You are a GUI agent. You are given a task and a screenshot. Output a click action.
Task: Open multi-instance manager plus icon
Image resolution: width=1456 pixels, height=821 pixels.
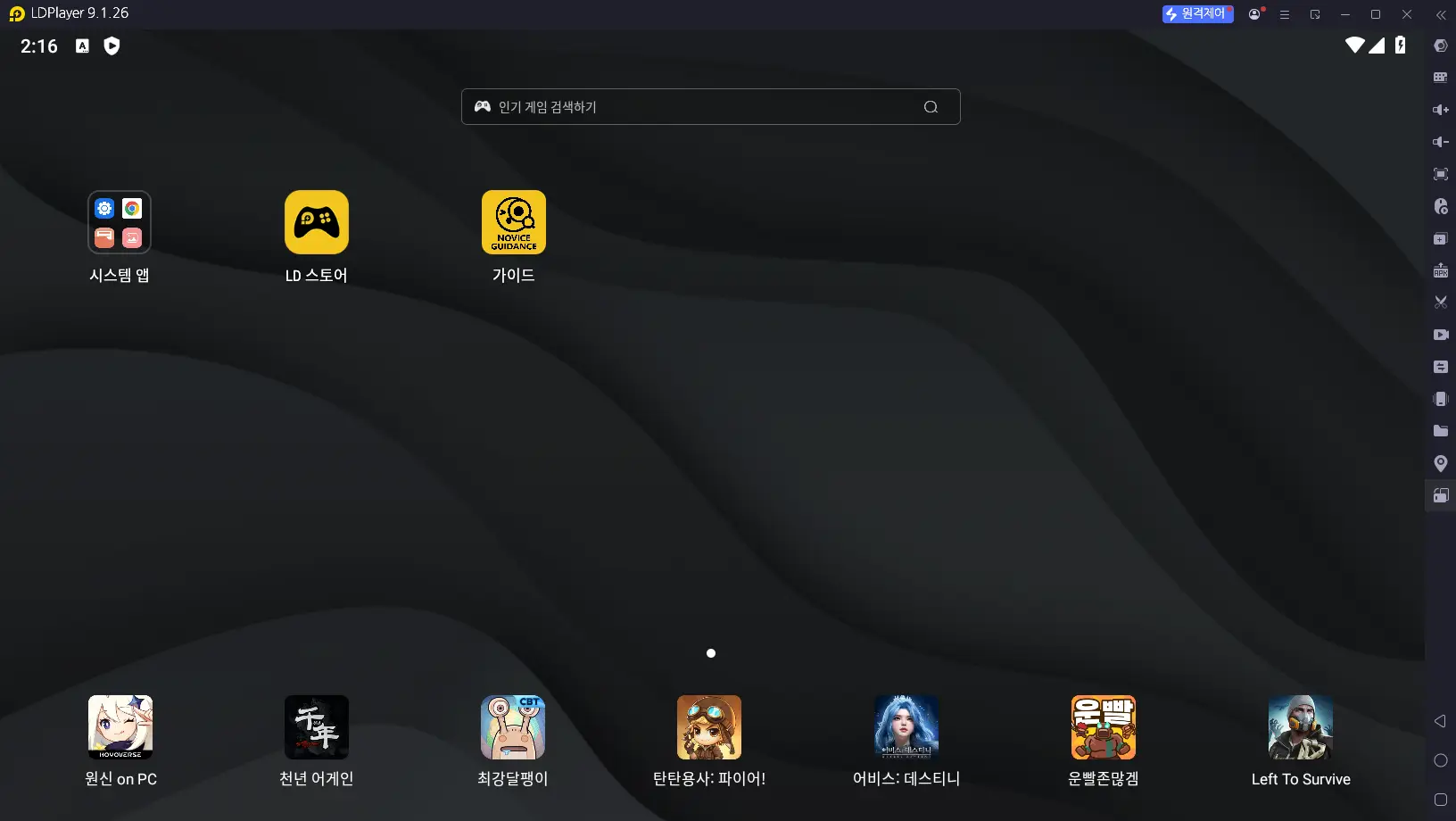point(1441,238)
